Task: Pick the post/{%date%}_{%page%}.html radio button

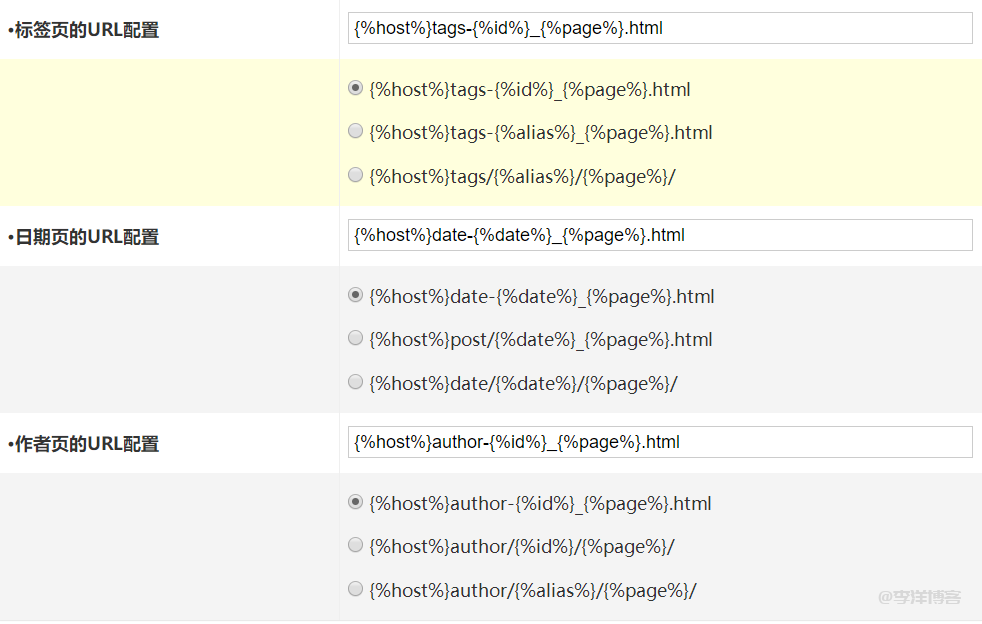Action: [355, 338]
